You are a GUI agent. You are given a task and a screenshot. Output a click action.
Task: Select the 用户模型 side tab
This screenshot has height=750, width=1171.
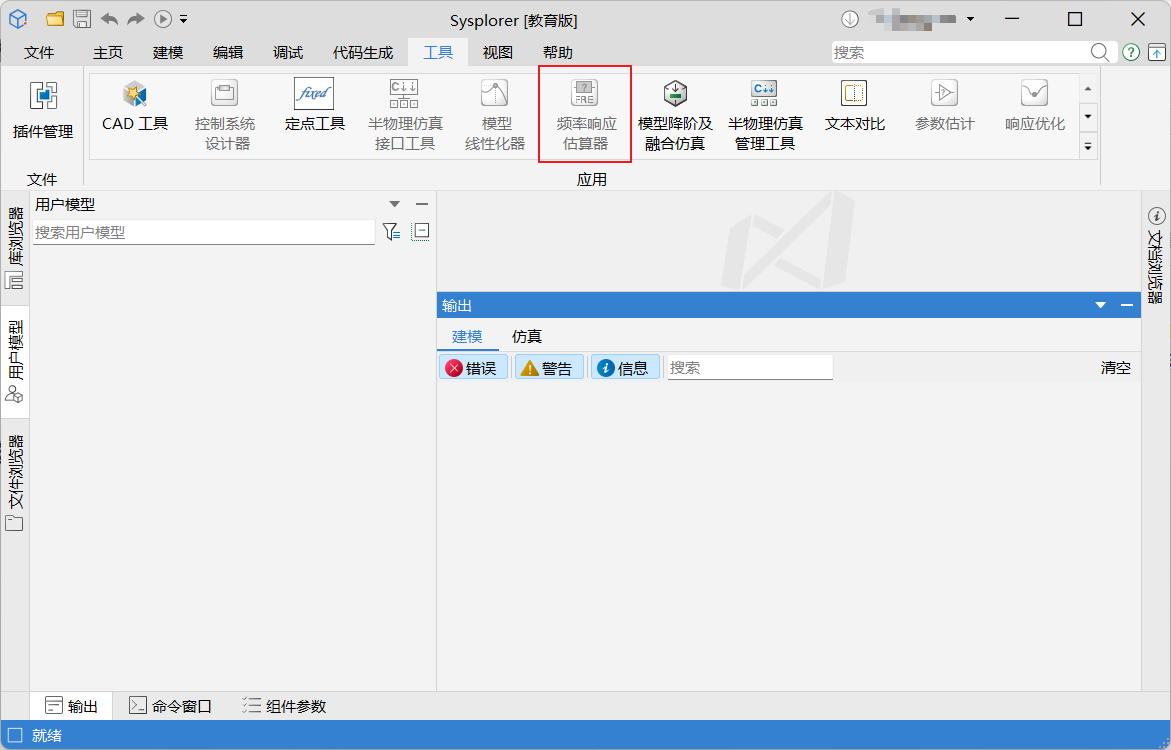(15, 362)
